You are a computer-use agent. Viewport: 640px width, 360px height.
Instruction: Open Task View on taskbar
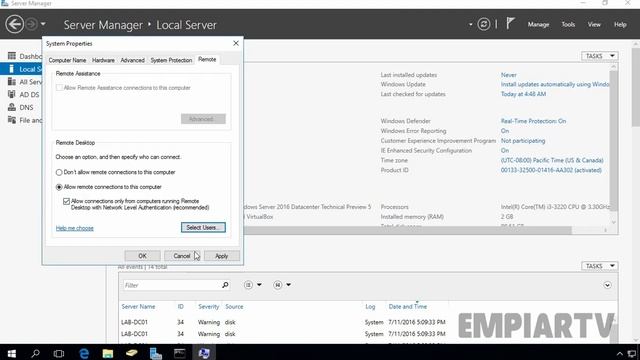pyautogui.click(x=59, y=353)
